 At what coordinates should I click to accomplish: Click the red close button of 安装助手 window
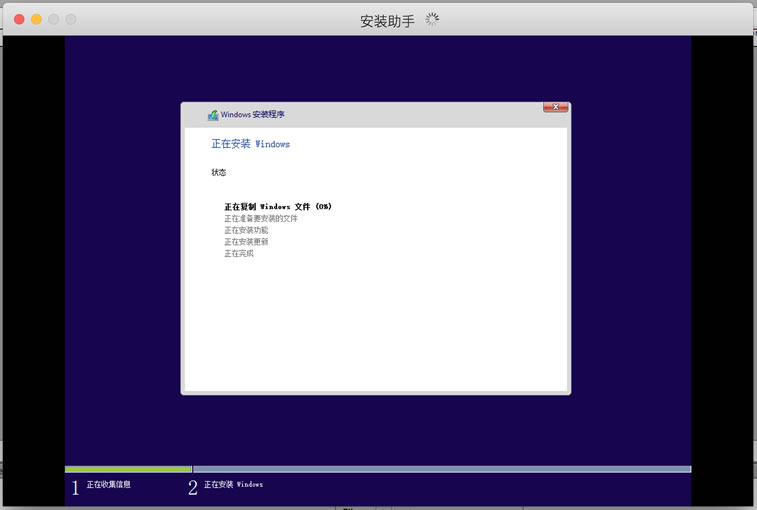(19, 19)
